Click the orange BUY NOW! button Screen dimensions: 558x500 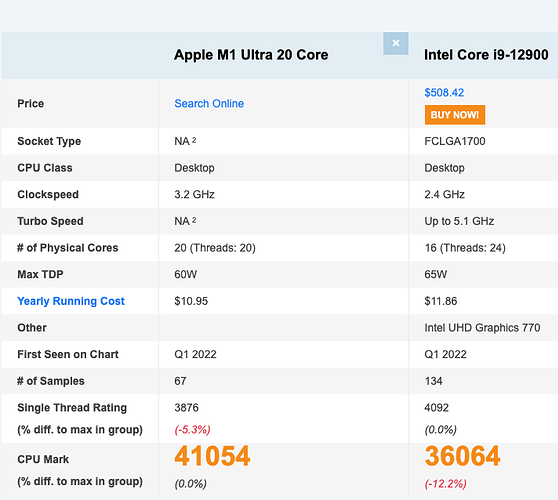click(x=455, y=115)
